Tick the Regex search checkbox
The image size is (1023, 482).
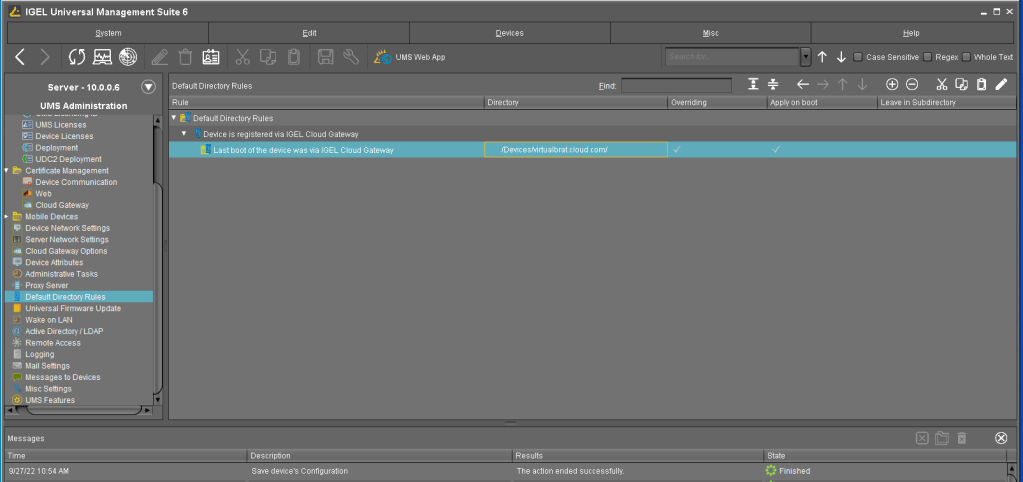click(928, 57)
